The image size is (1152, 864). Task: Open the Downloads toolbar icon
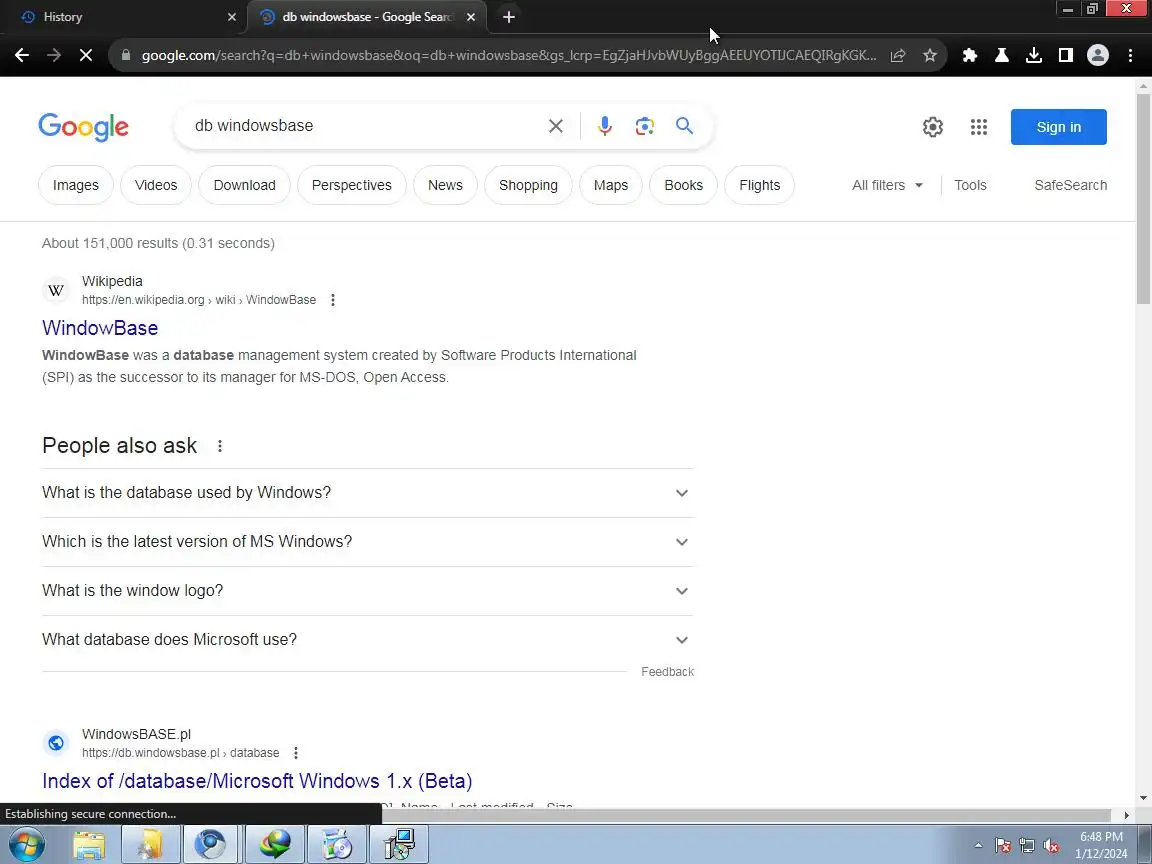tap(1034, 55)
